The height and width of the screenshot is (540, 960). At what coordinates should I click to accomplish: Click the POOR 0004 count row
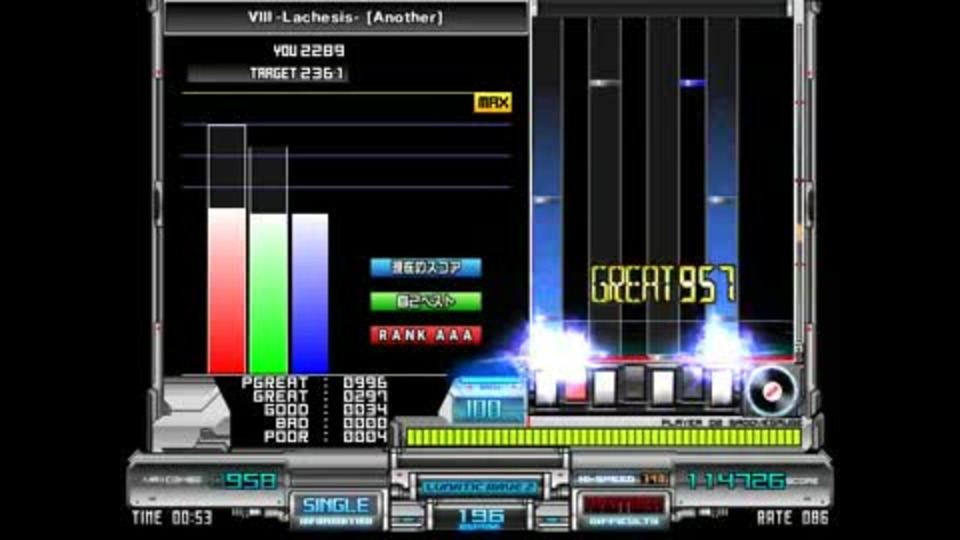tap(325, 437)
